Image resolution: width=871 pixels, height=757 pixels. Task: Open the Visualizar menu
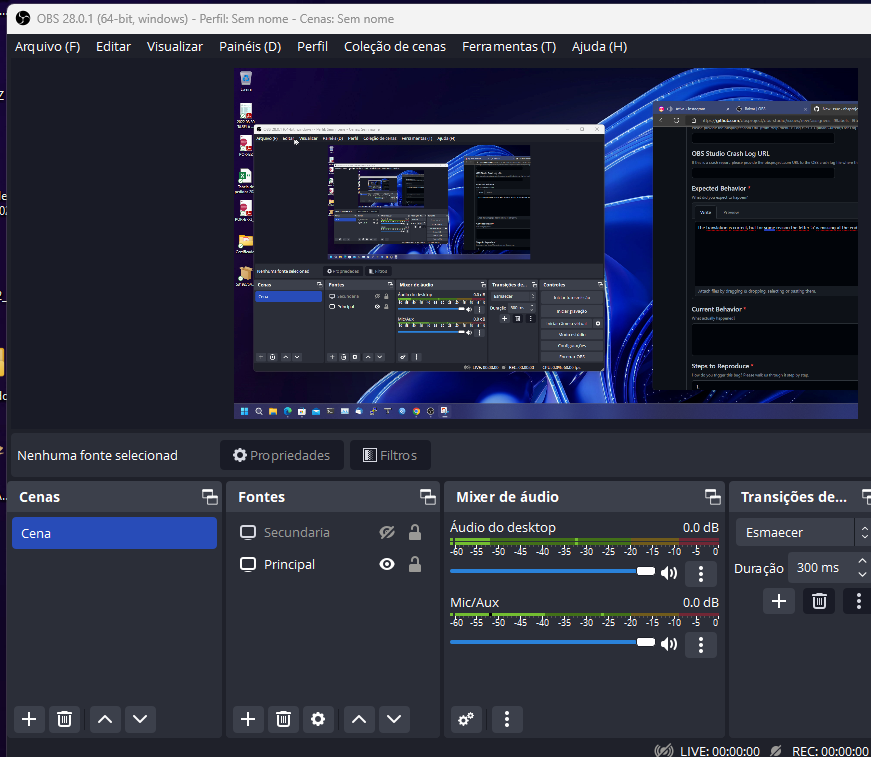(x=175, y=47)
